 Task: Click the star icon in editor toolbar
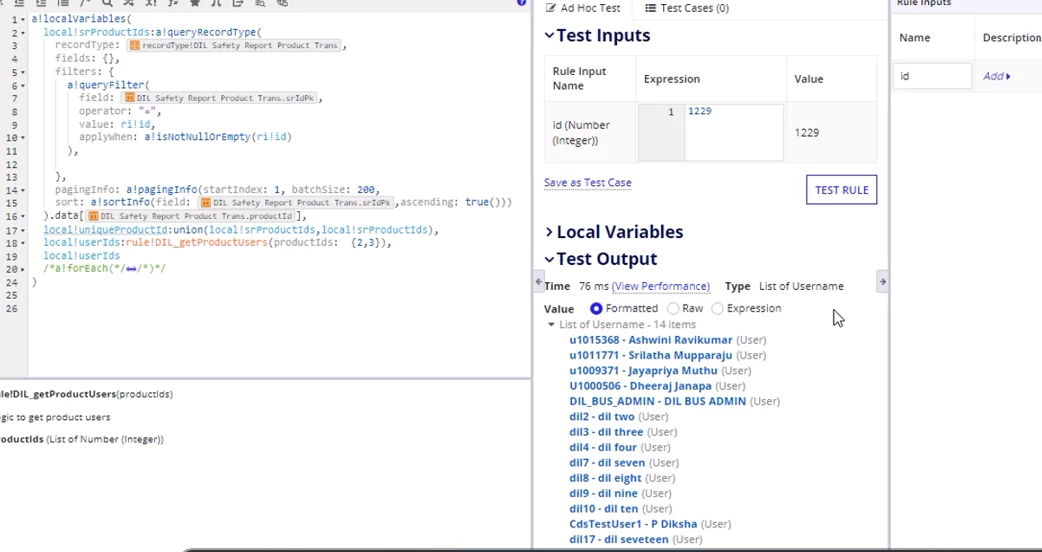coord(195,3)
